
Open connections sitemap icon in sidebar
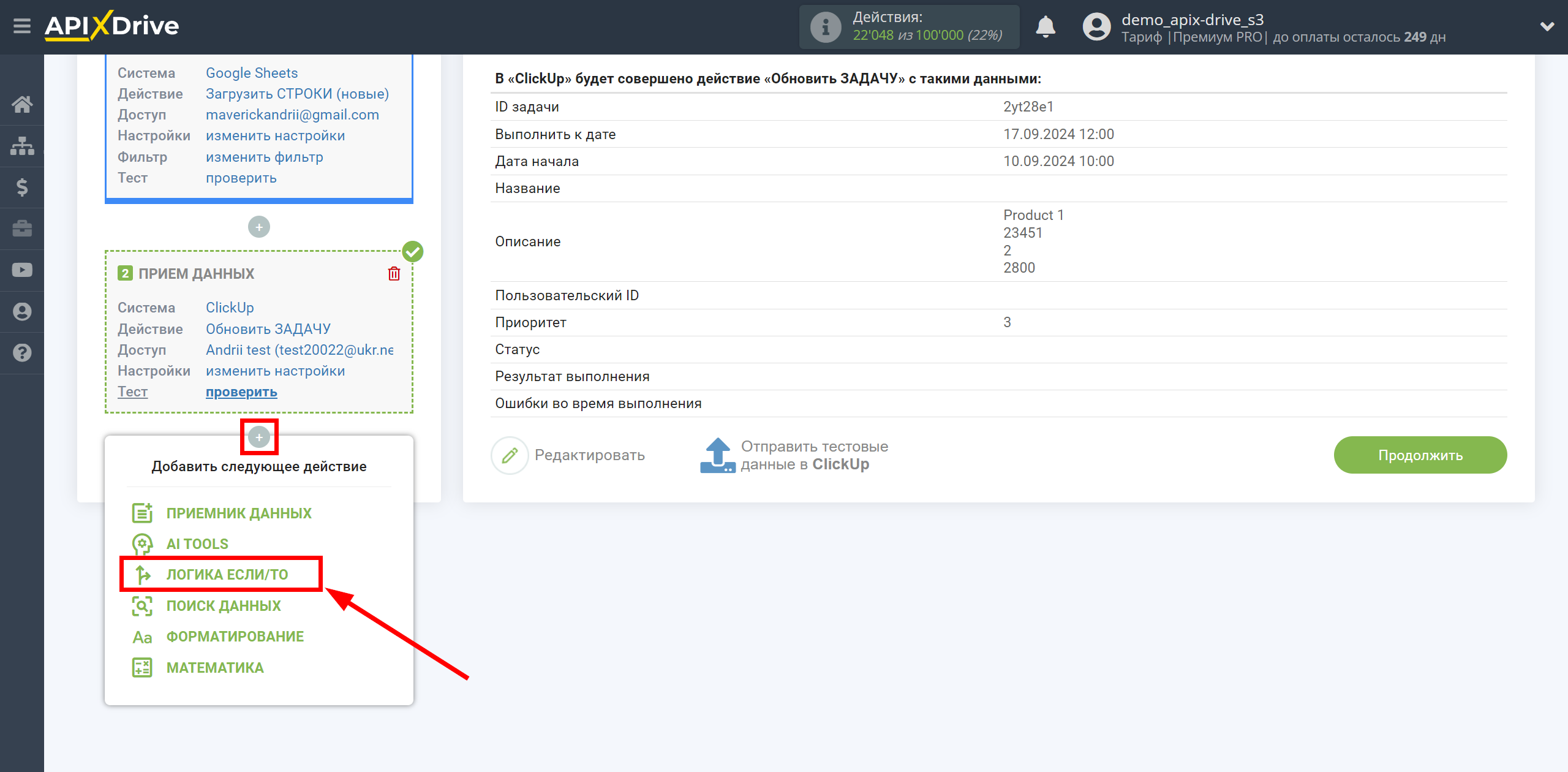(x=22, y=146)
